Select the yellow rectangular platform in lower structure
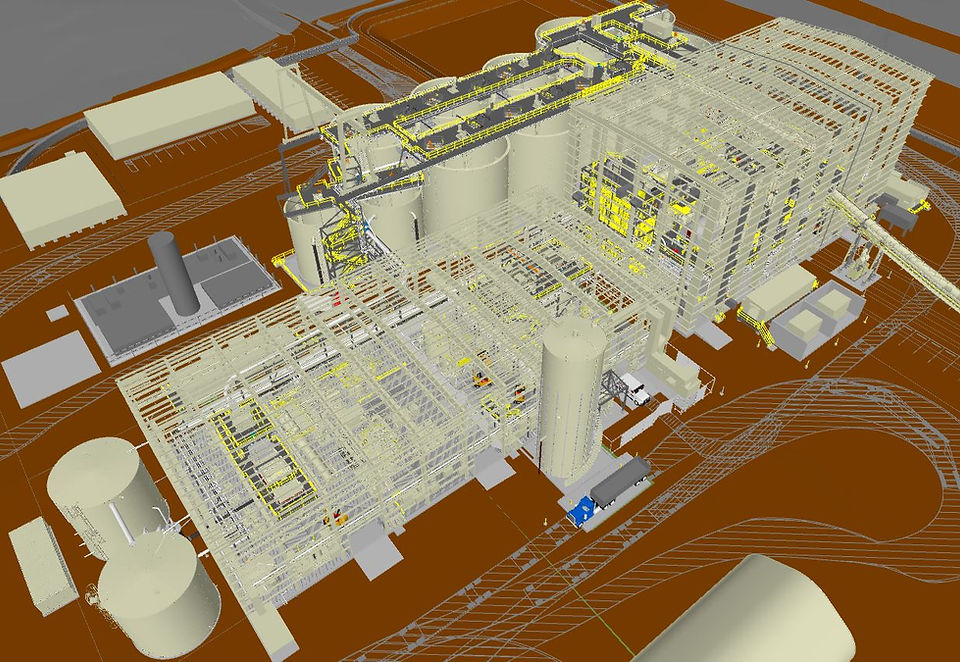Image resolution: width=960 pixels, height=662 pixels. [264, 454]
